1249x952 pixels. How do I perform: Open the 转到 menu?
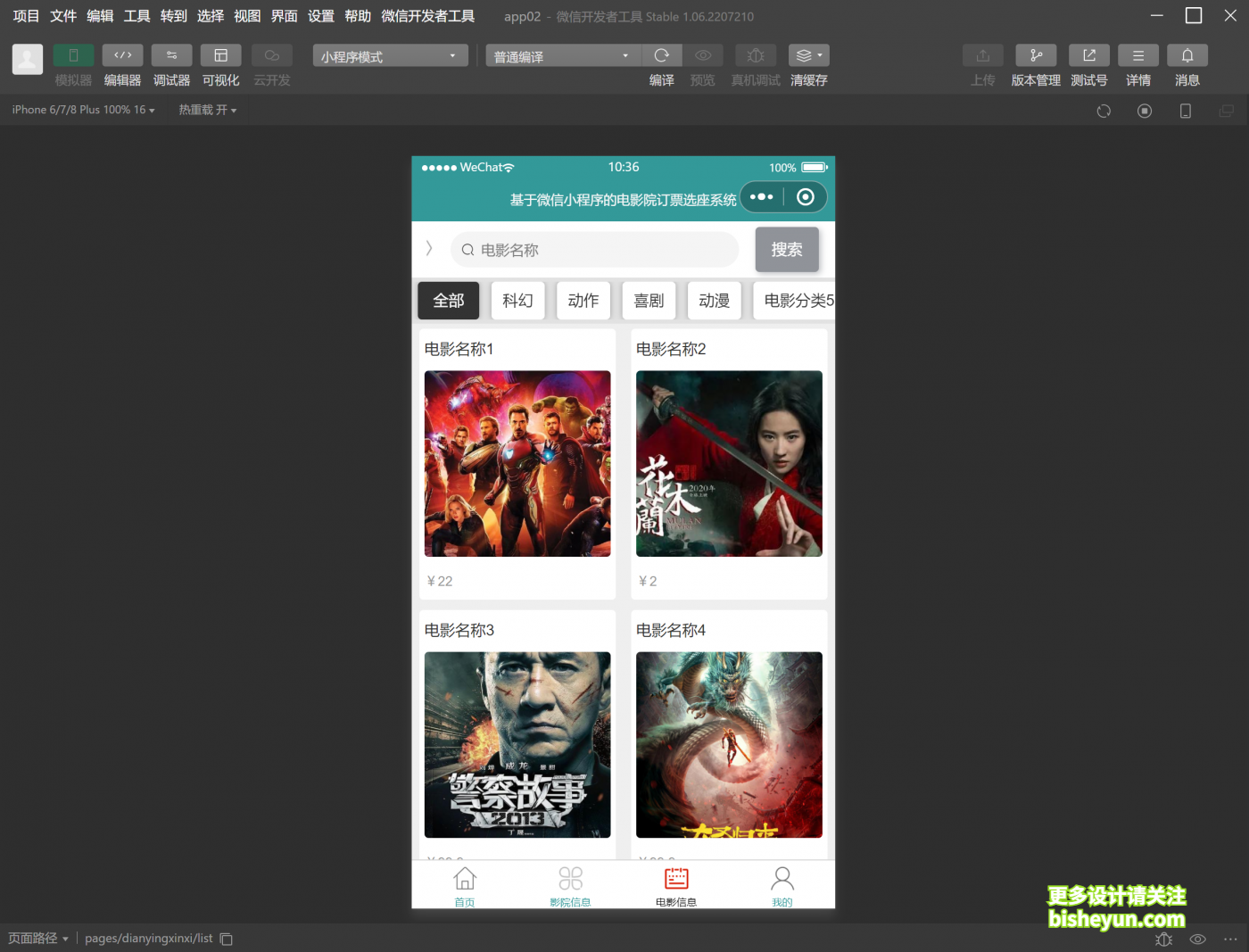tap(174, 16)
